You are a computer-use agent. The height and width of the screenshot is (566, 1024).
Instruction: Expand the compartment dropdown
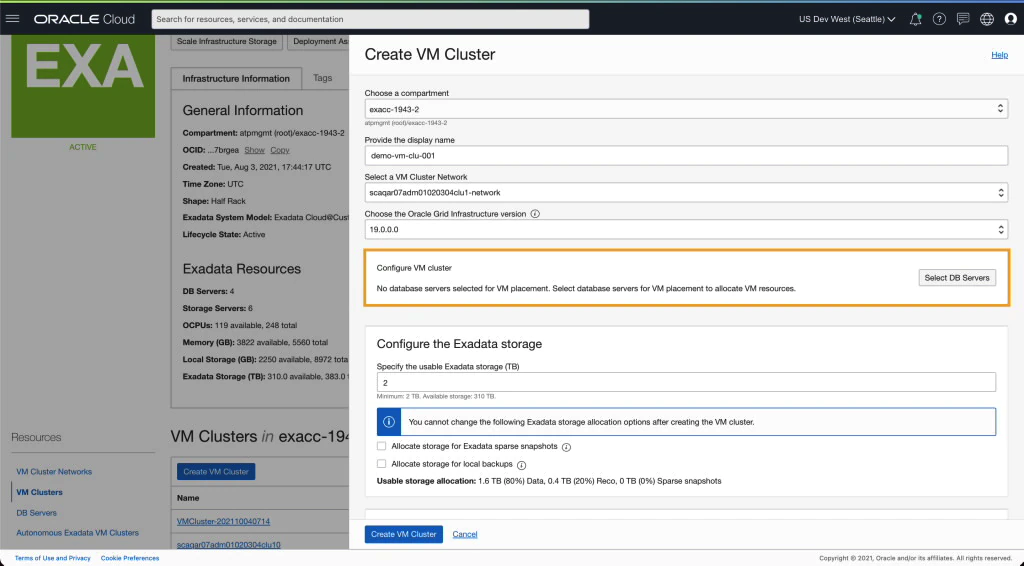coord(685,108)
